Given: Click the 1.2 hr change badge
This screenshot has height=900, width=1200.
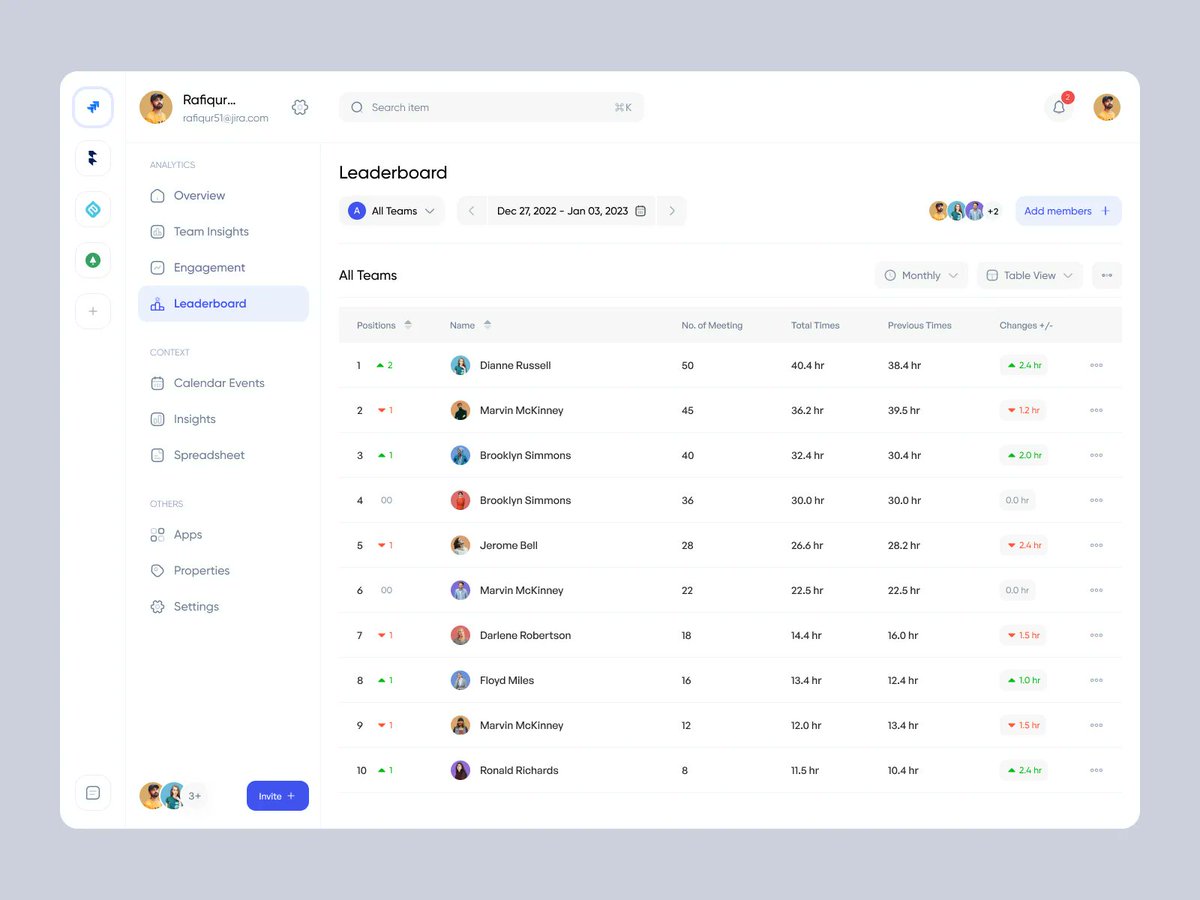Looking at the screenshot, I should pos(1023,410).
